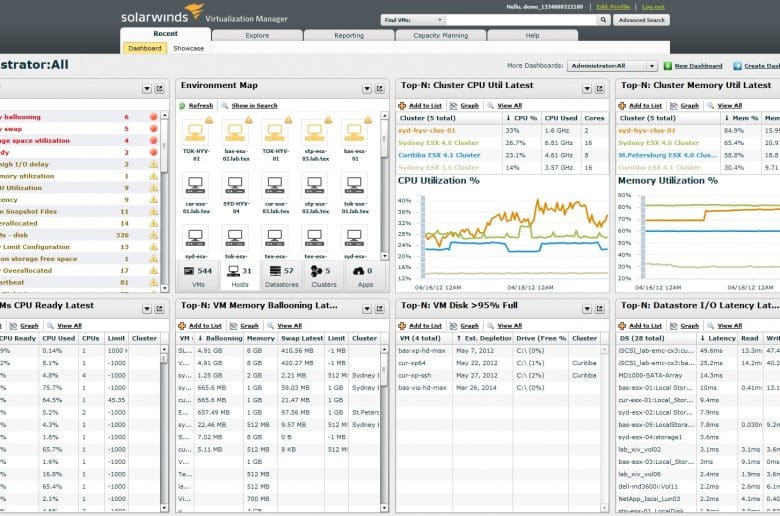Click View All in Cluster CPU Util widget
The width and height of the screenshot is (780, 516).
click(x=504, y=105)
